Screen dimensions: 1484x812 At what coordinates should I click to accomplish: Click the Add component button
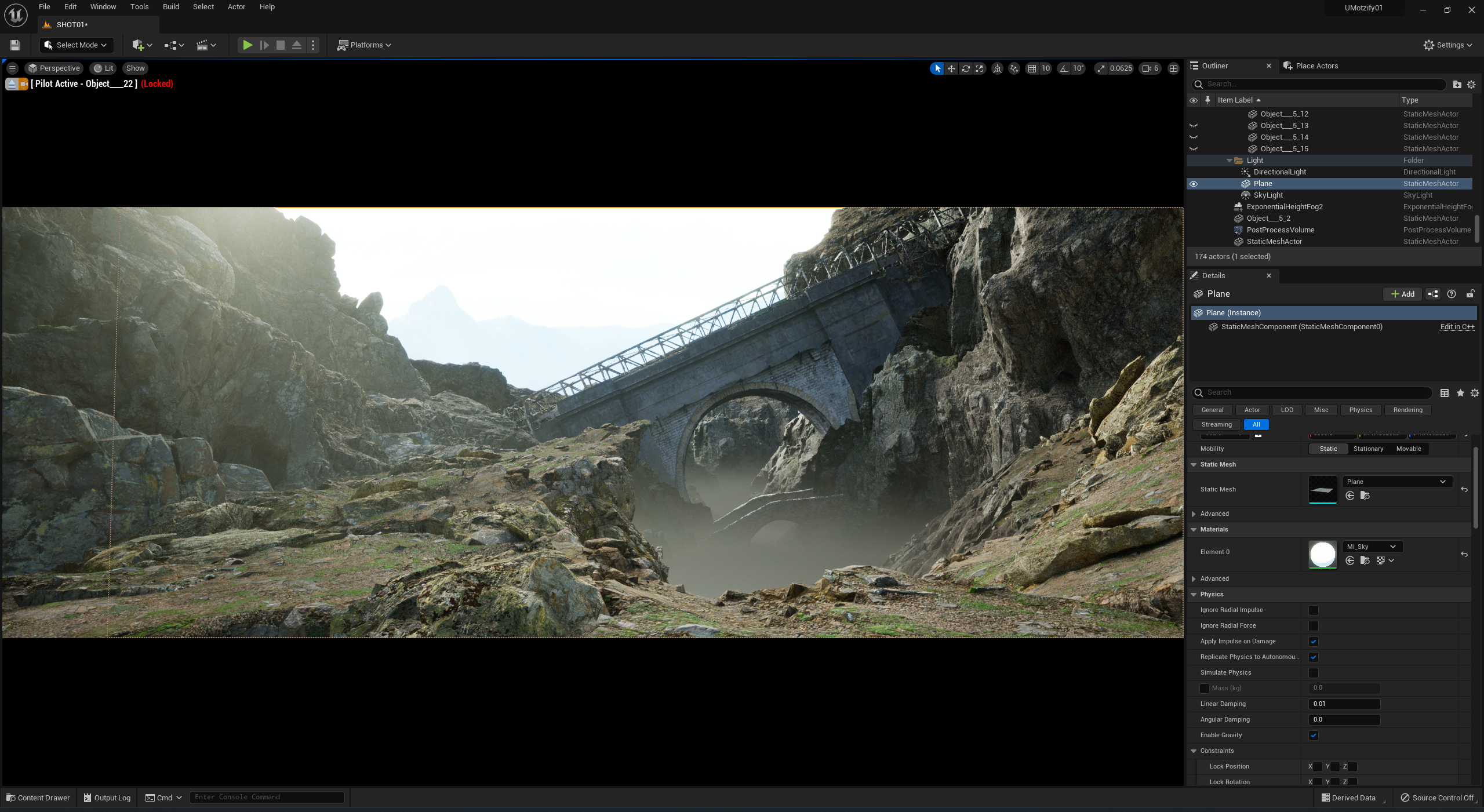(x=1402, y=294)
